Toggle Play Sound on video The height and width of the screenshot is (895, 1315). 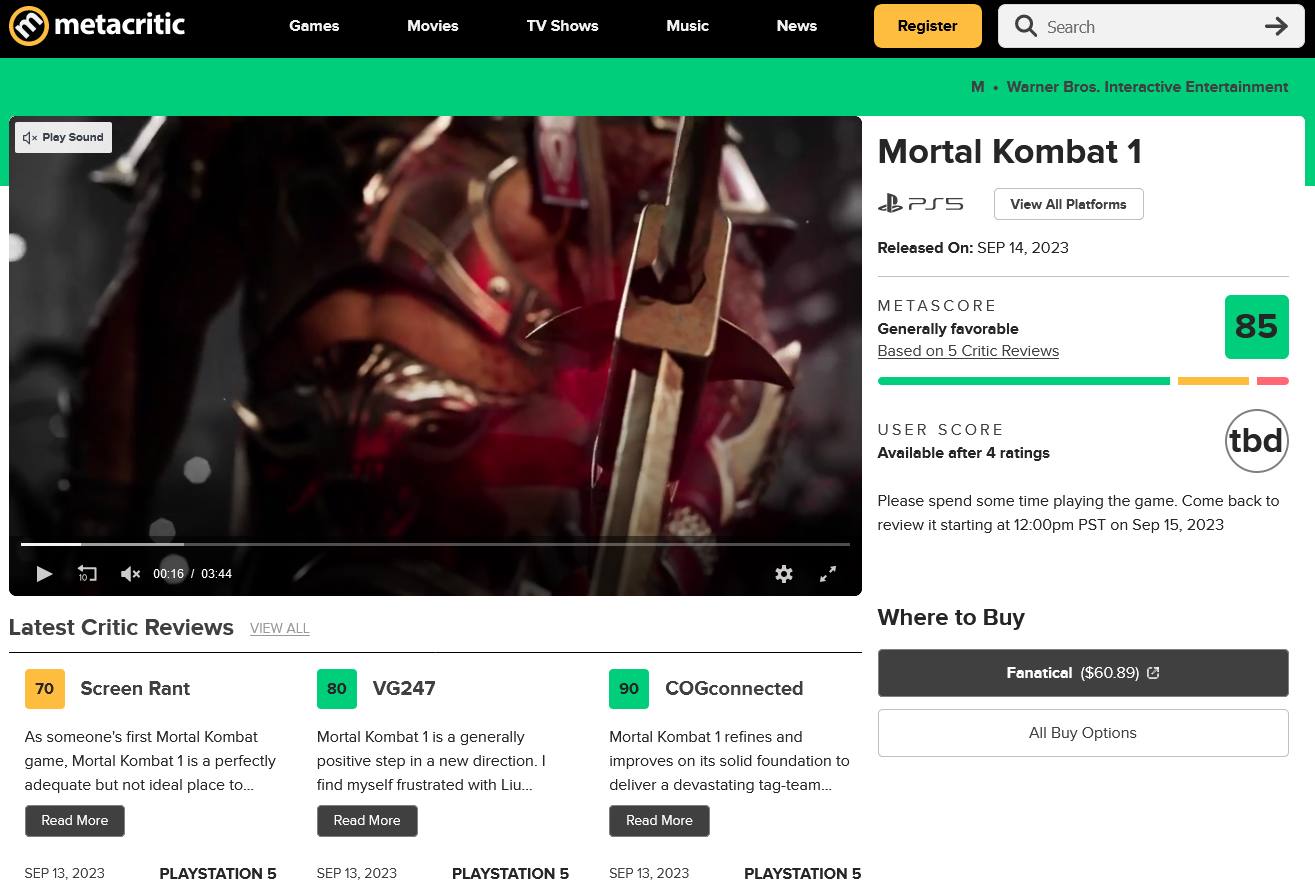click(63, 138)
